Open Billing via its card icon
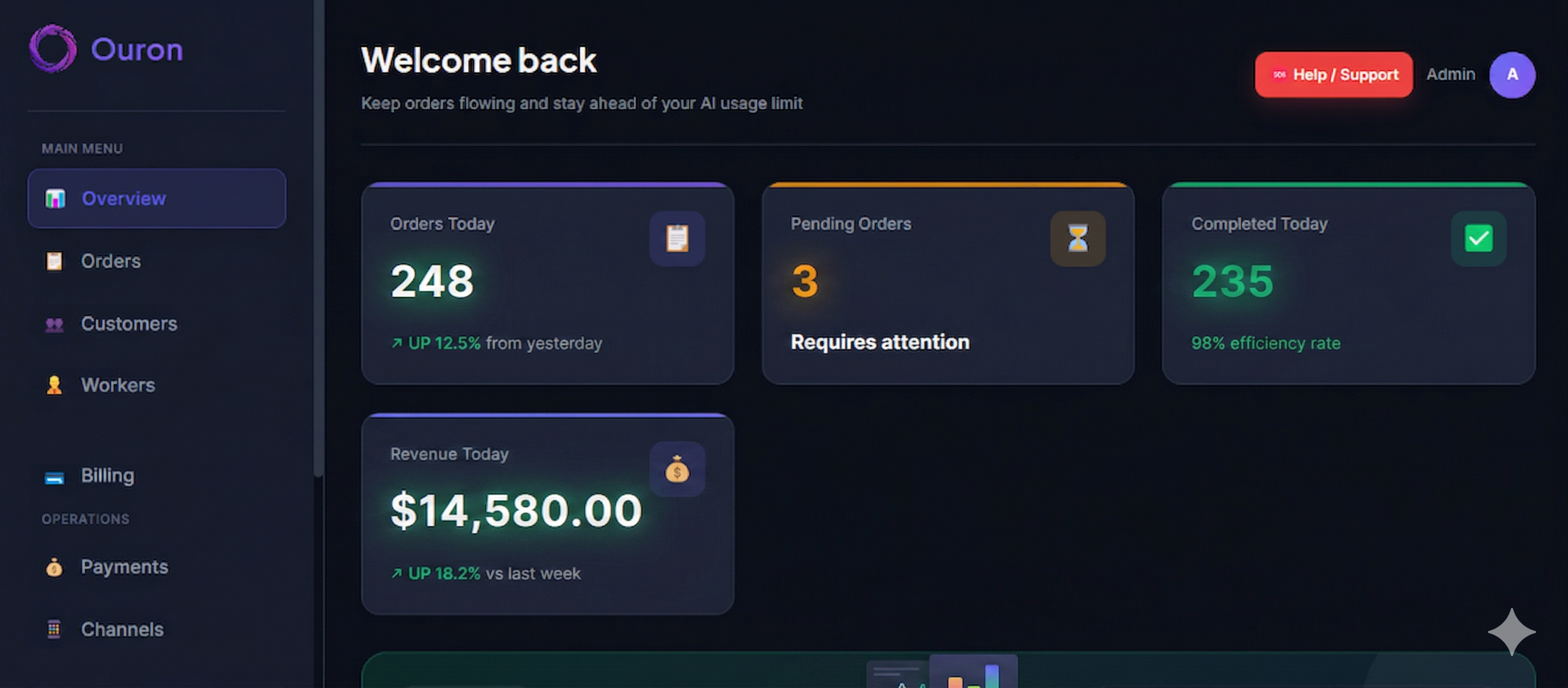Viewport: 1568px width, 688px height. coord(55,476)
